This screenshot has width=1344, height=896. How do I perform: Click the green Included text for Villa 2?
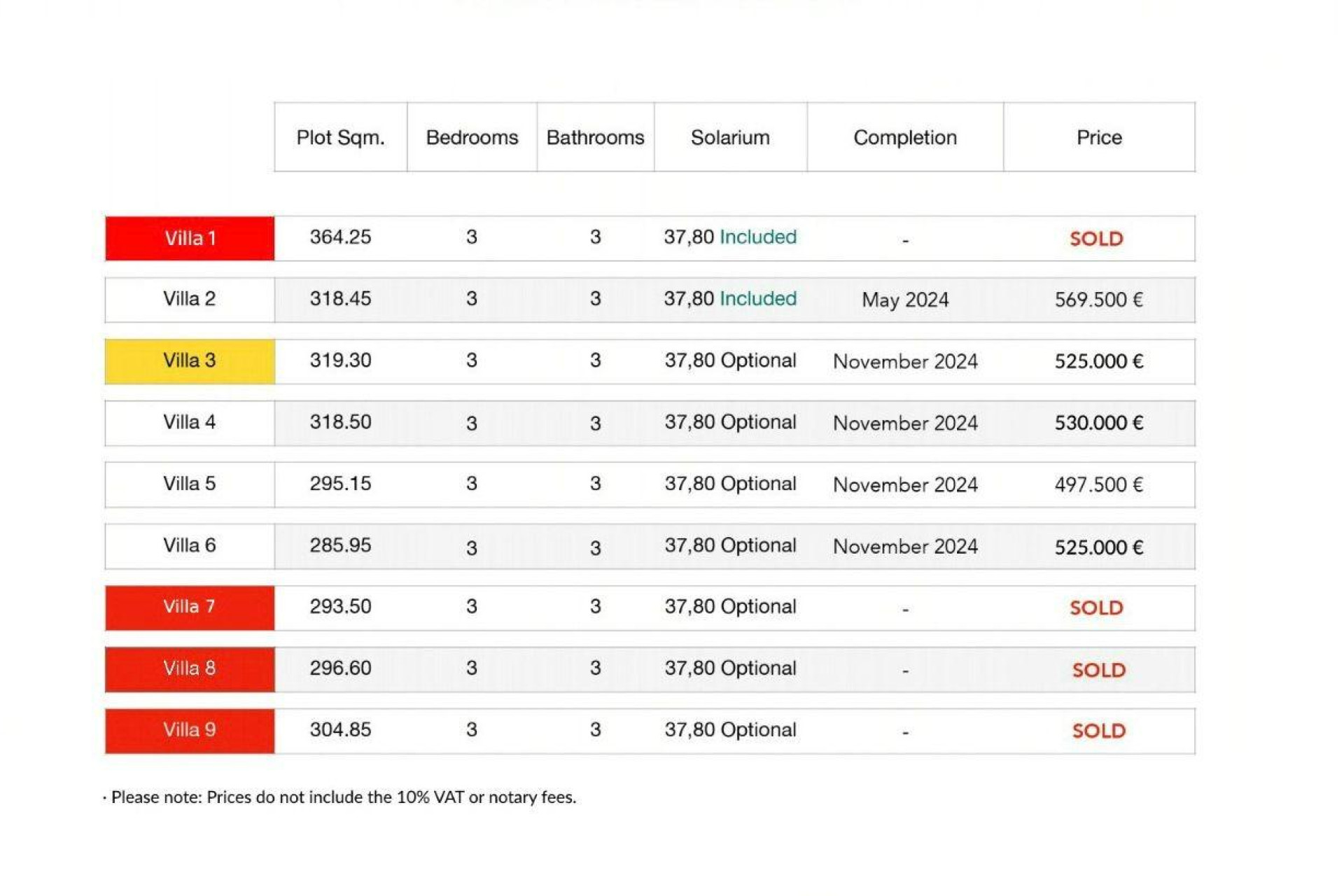point(758,299)
